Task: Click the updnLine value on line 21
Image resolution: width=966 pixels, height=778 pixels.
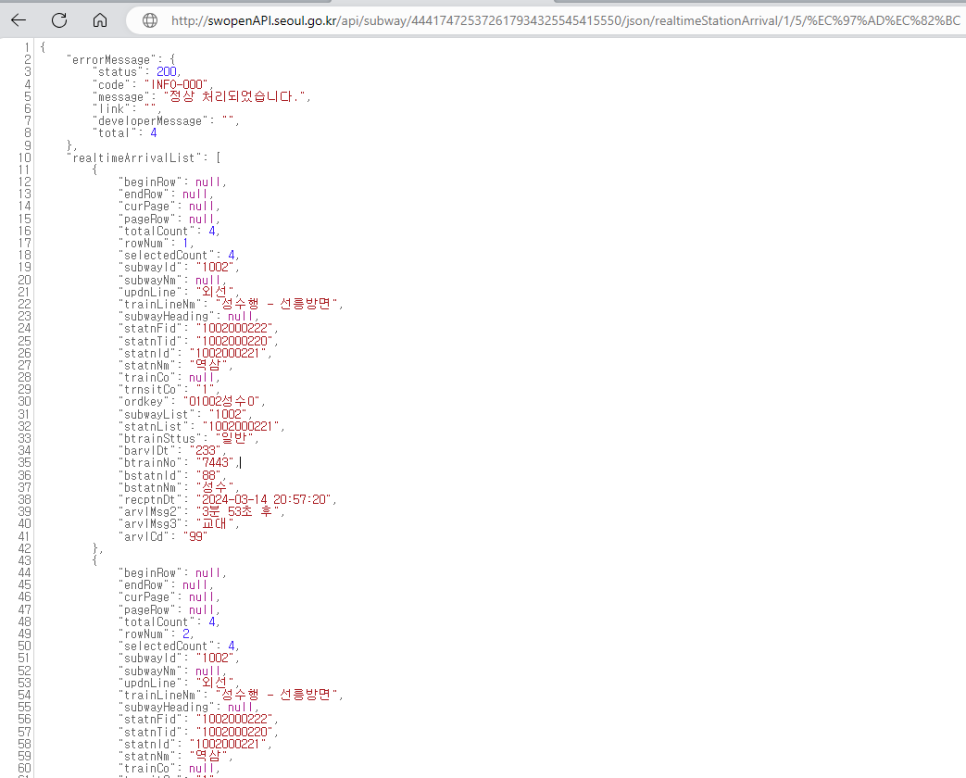Action: tap(215, 291)
